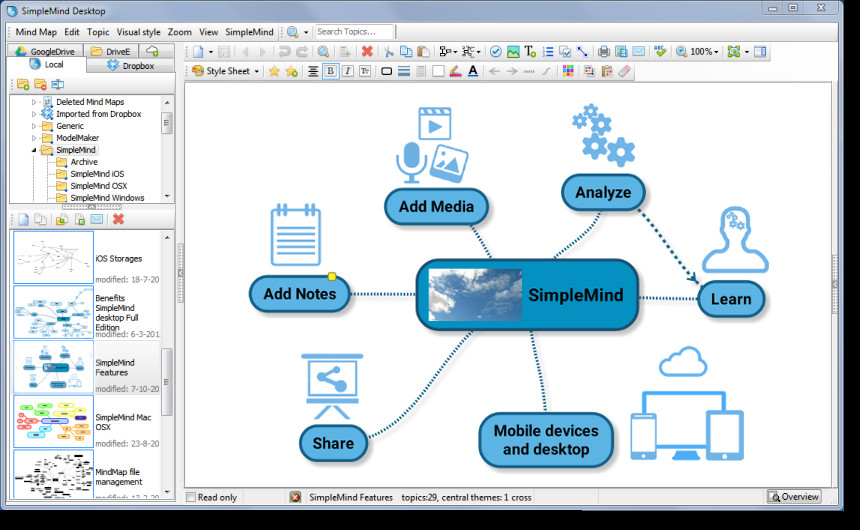Image resolution: width=860 pixels, height=530 pixels.
Task: Click the remove folder icon in Local panel
Action: click(40, 84)
